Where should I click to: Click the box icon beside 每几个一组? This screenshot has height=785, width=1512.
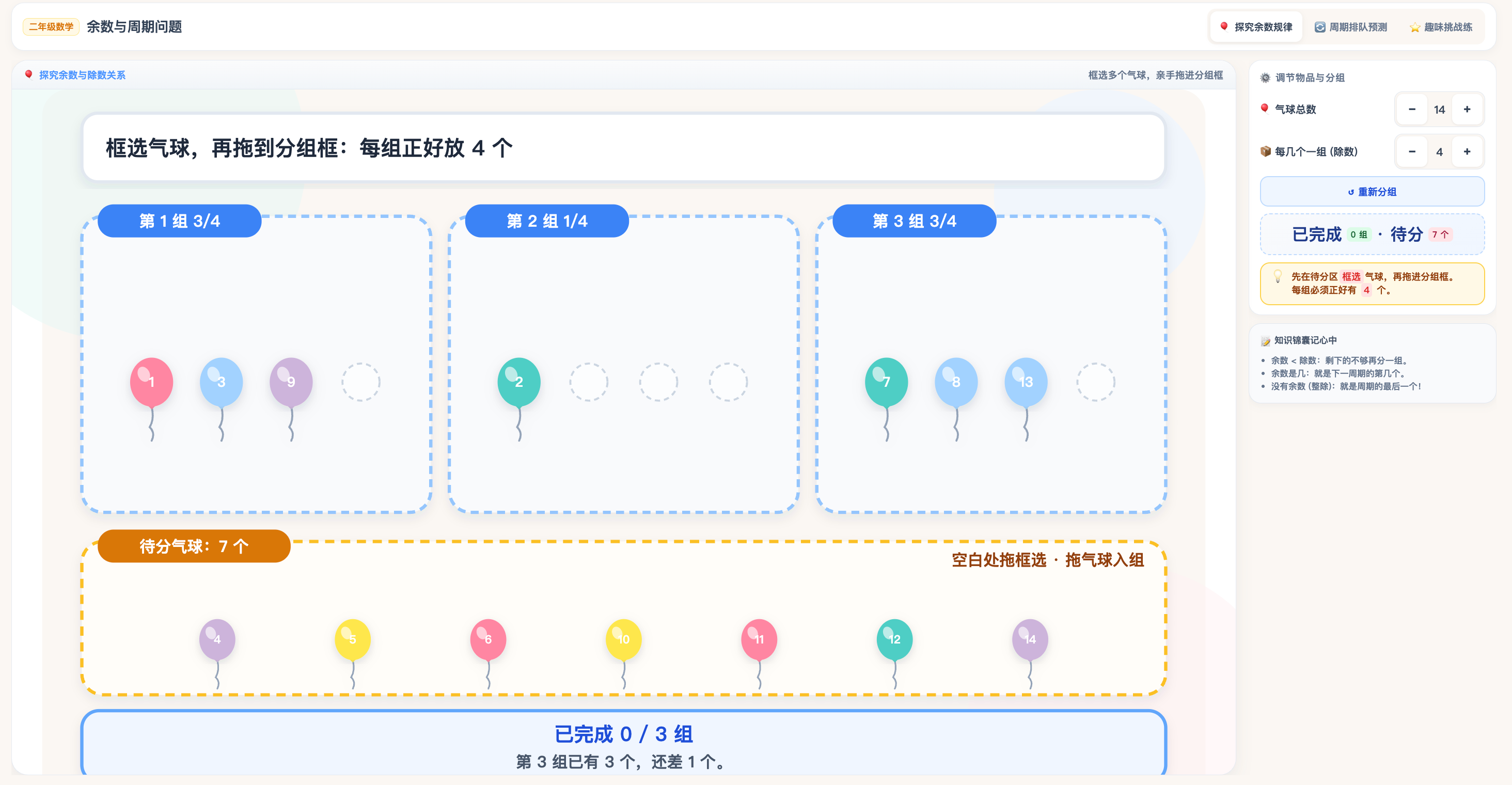(1266, 151)
